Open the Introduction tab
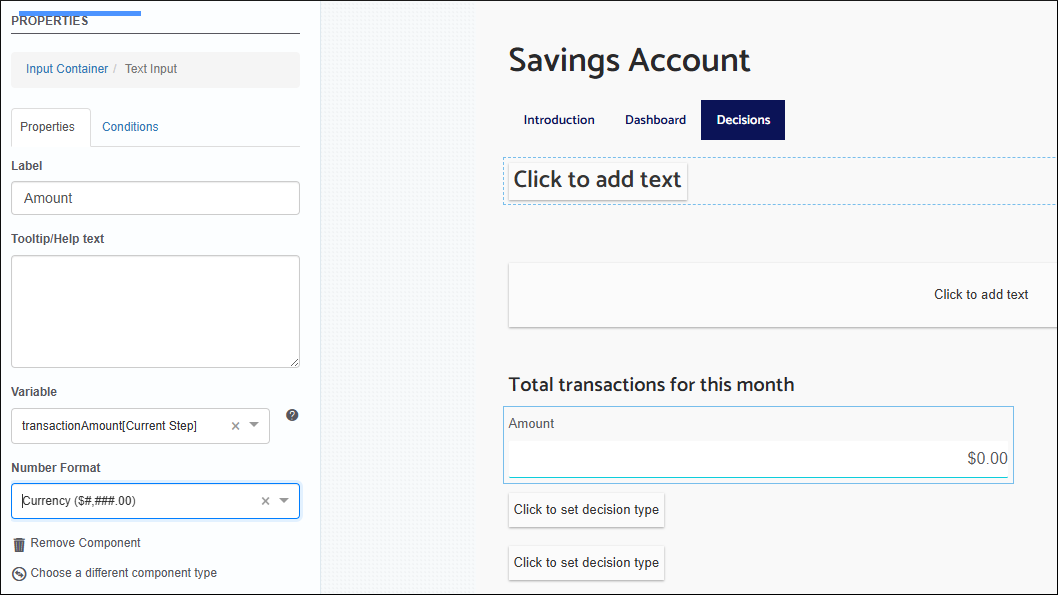 point(558,119)
